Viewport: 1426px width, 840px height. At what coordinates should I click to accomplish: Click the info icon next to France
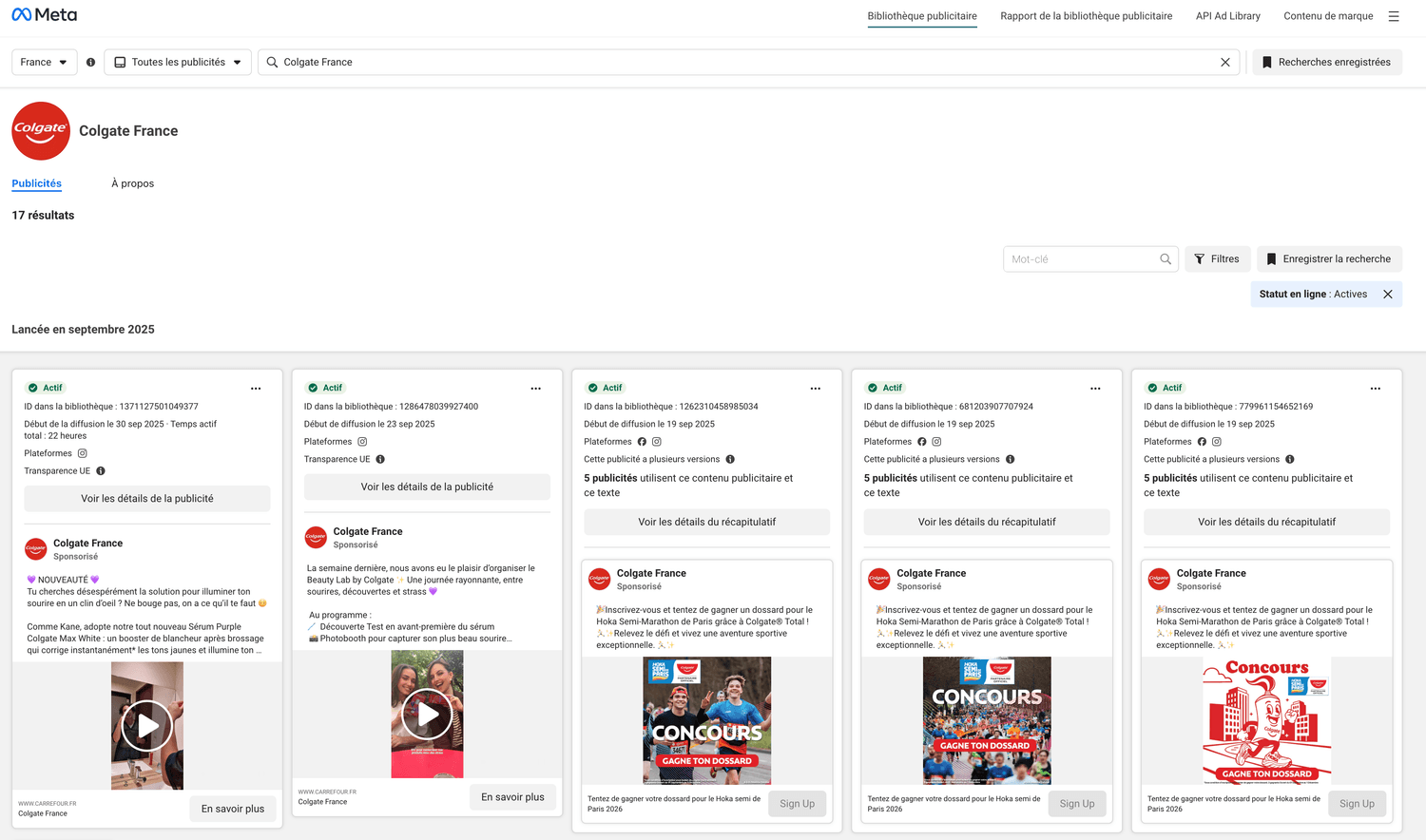(x=90, y=62)
